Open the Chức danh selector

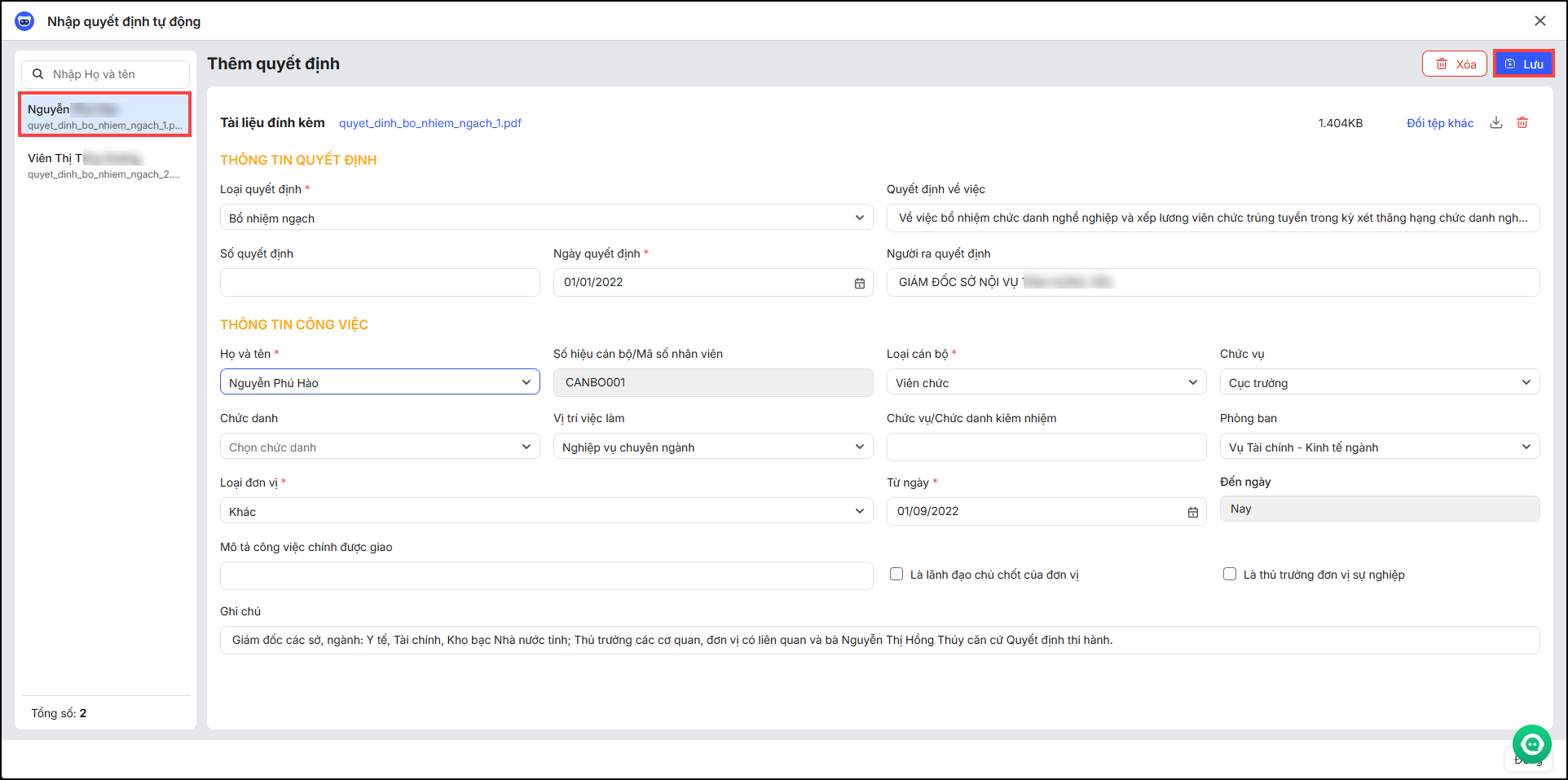[x=379, y=447]
